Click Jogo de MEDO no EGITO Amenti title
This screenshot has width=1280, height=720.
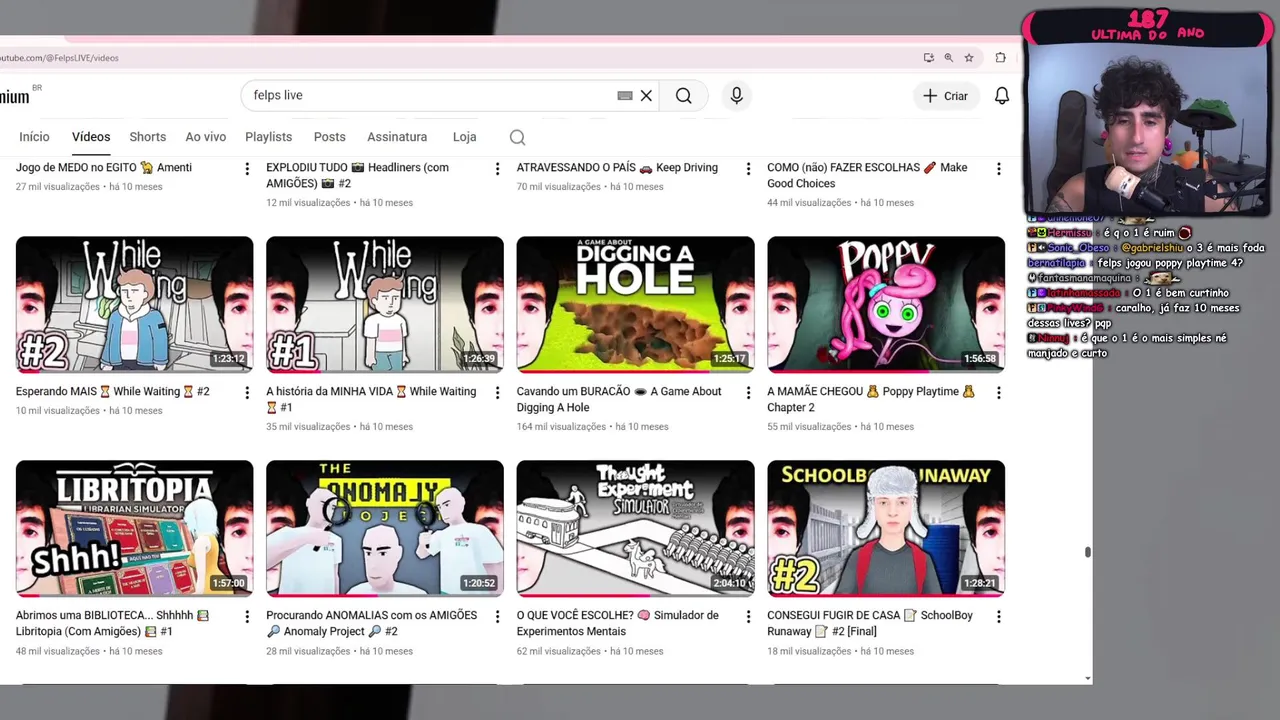click(104, 168)
